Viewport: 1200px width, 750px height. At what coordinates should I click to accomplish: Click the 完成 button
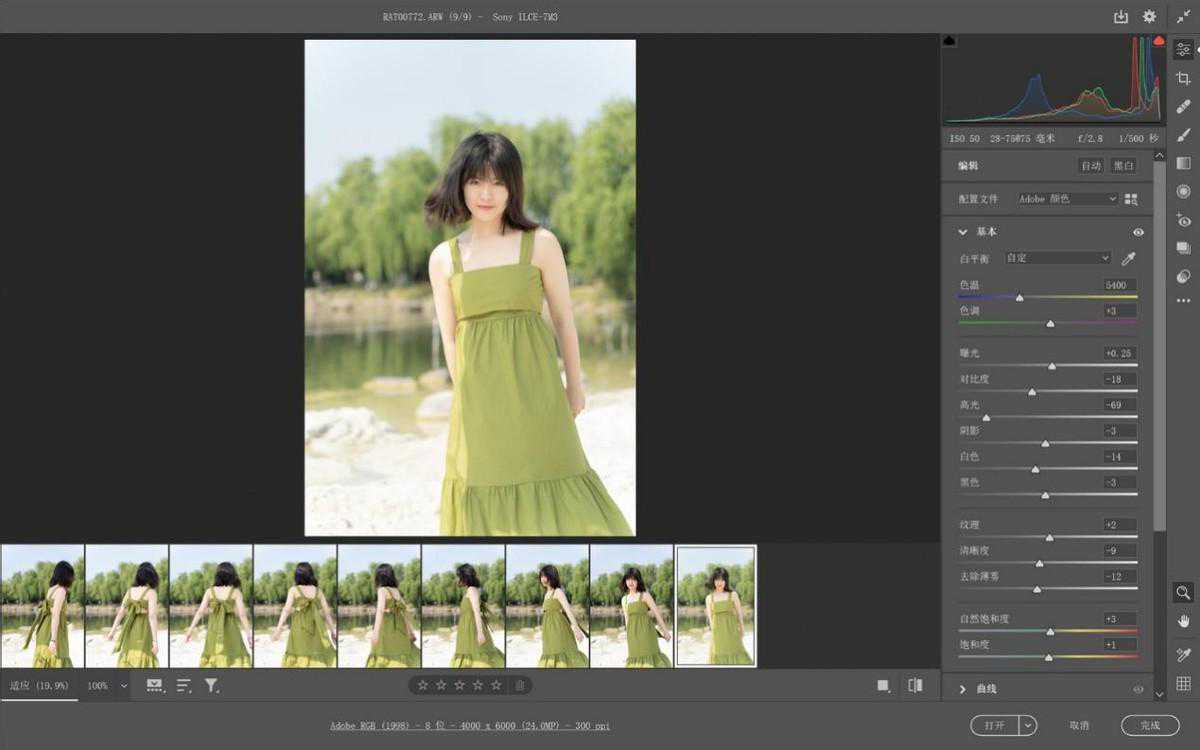[1150, 725]
